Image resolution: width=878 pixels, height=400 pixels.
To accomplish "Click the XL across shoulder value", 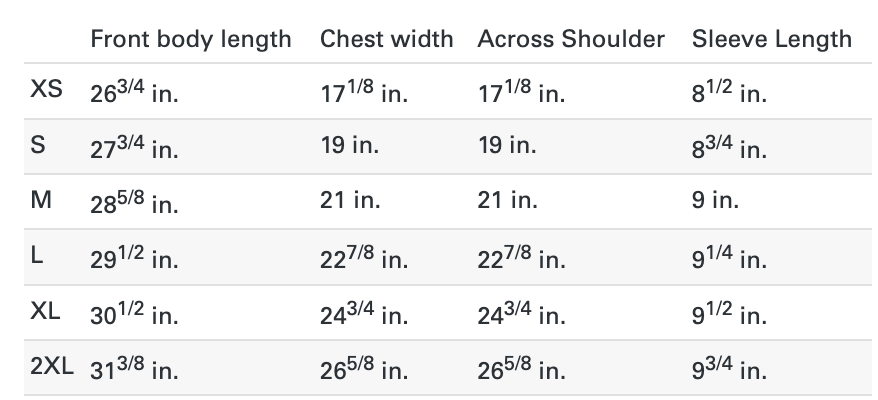I will 521,312.
